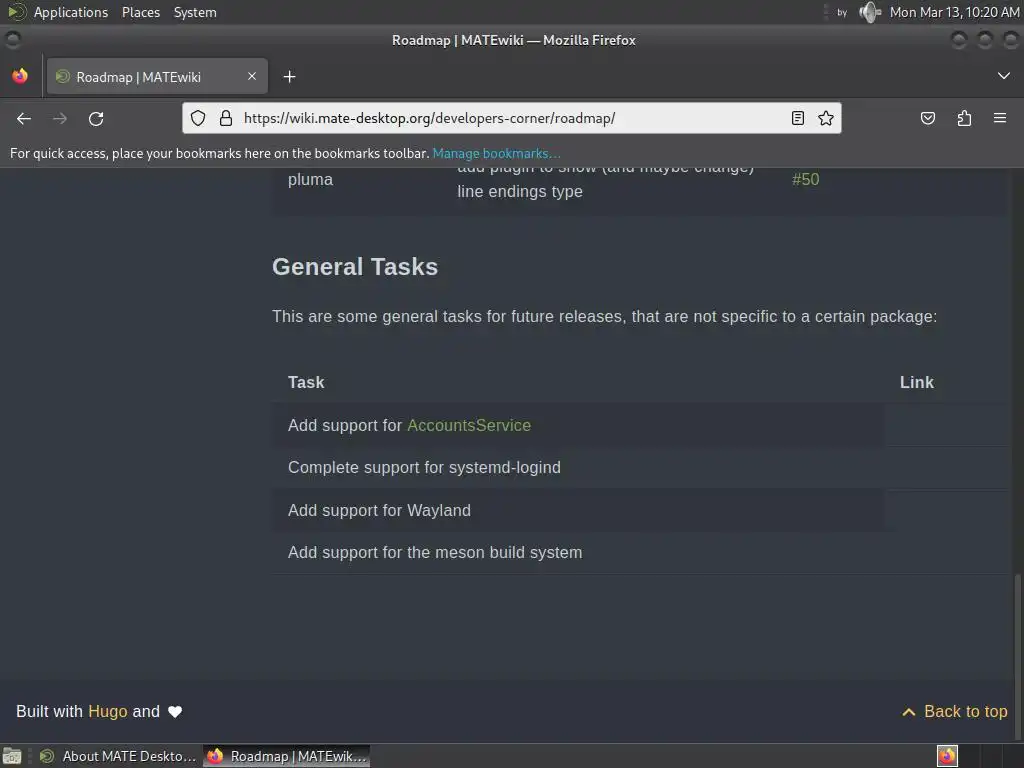The image size is (1024, 768).
Task: Open the clock showing Mon Mar 13
Action: coord(954,12)
